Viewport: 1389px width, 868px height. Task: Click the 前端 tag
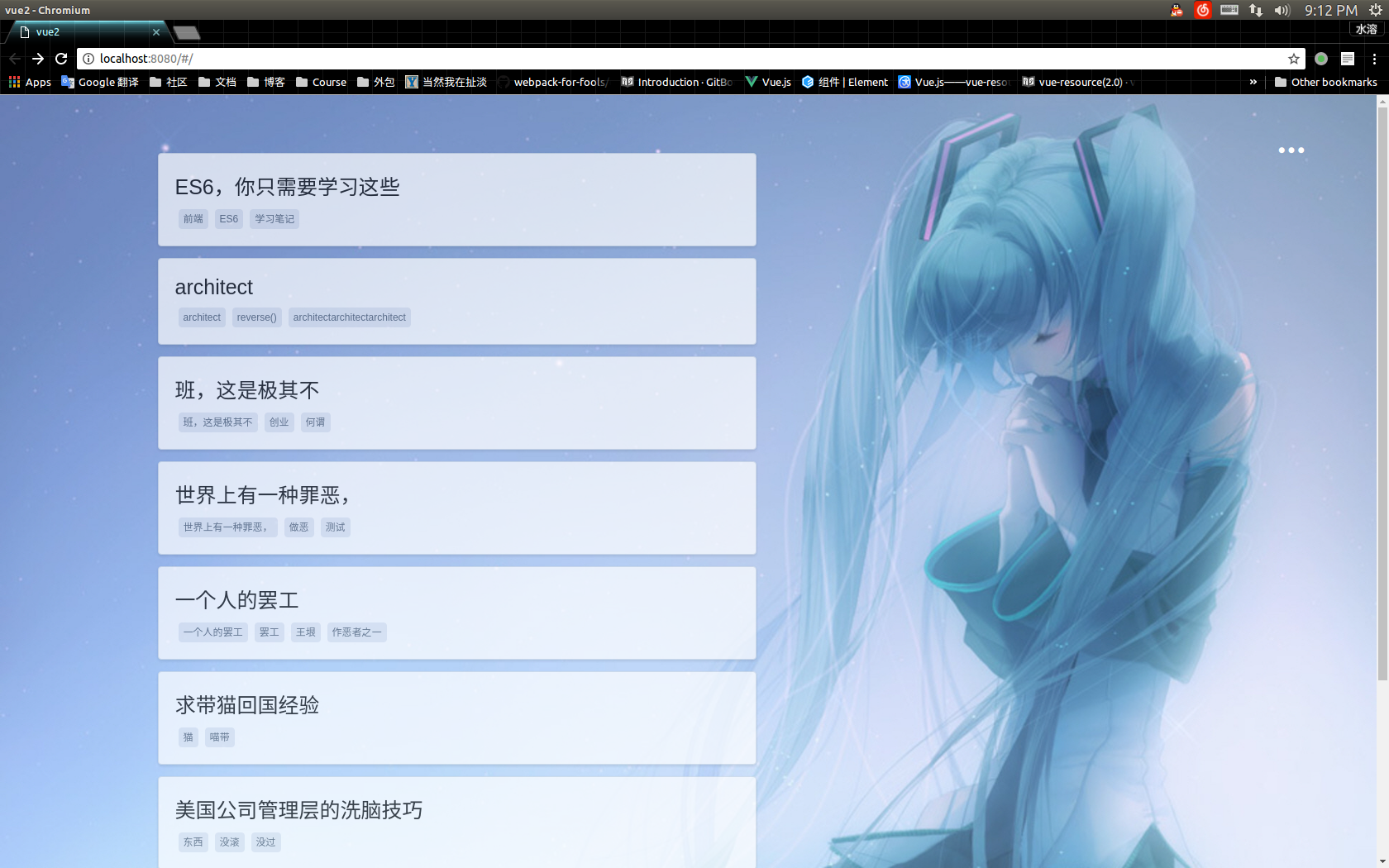193,219
